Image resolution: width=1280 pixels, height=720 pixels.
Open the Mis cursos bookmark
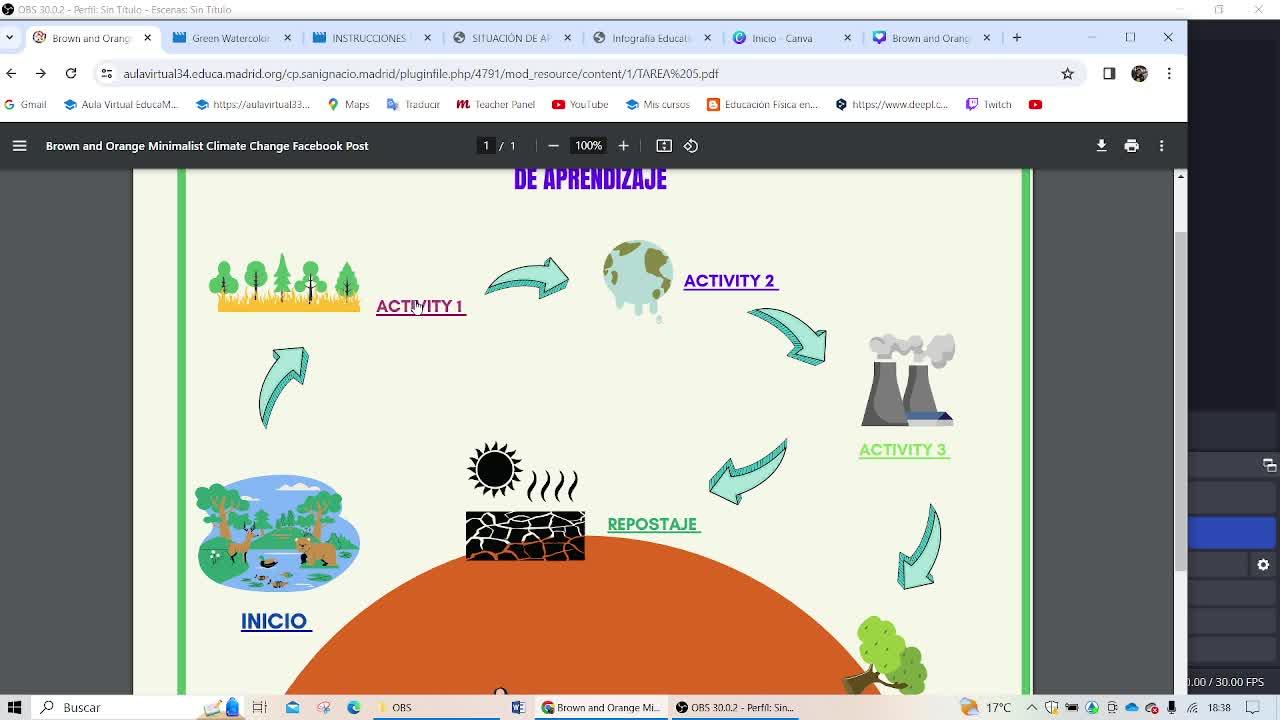pyautogui.click(x=658, y=104)
